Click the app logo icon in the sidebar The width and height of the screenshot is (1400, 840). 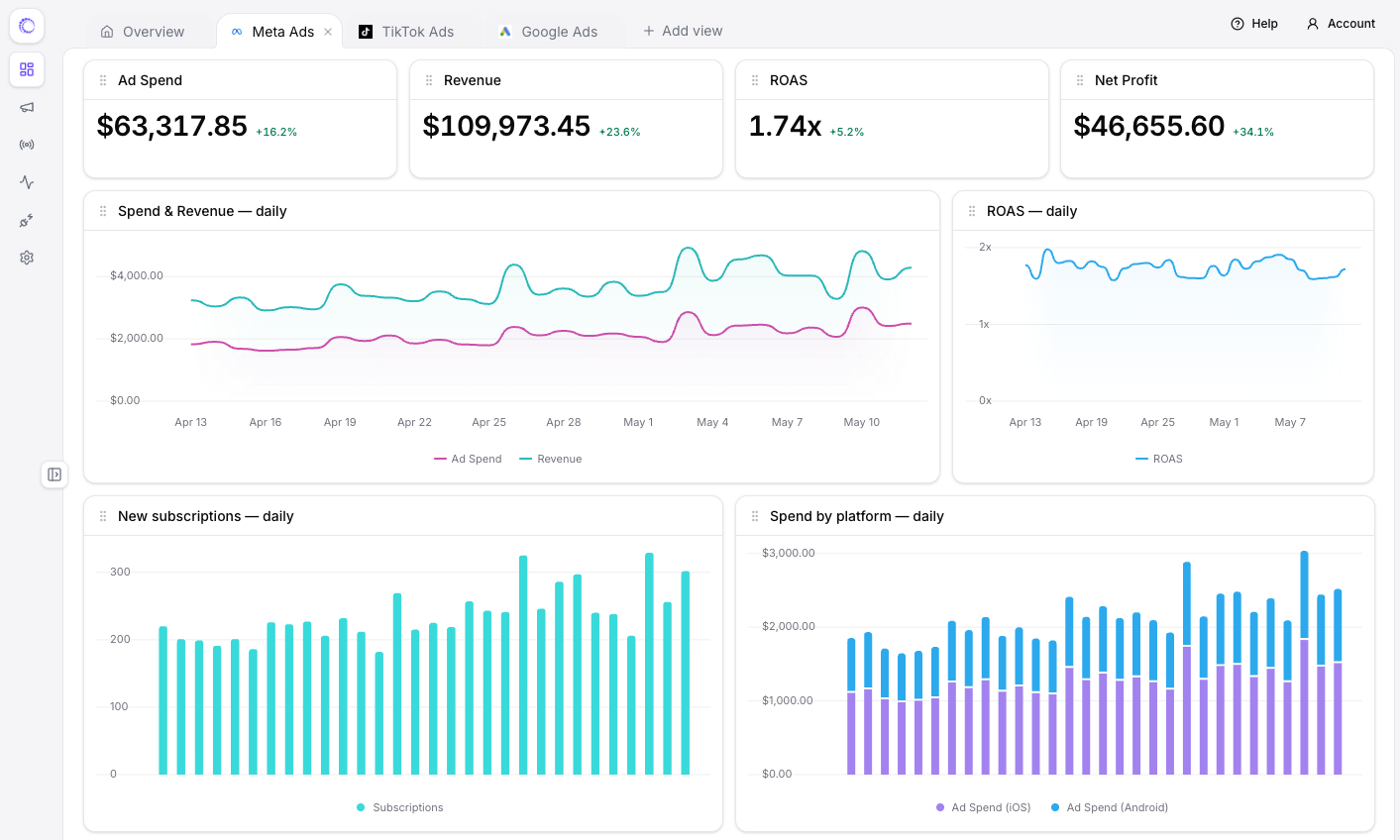27,26
